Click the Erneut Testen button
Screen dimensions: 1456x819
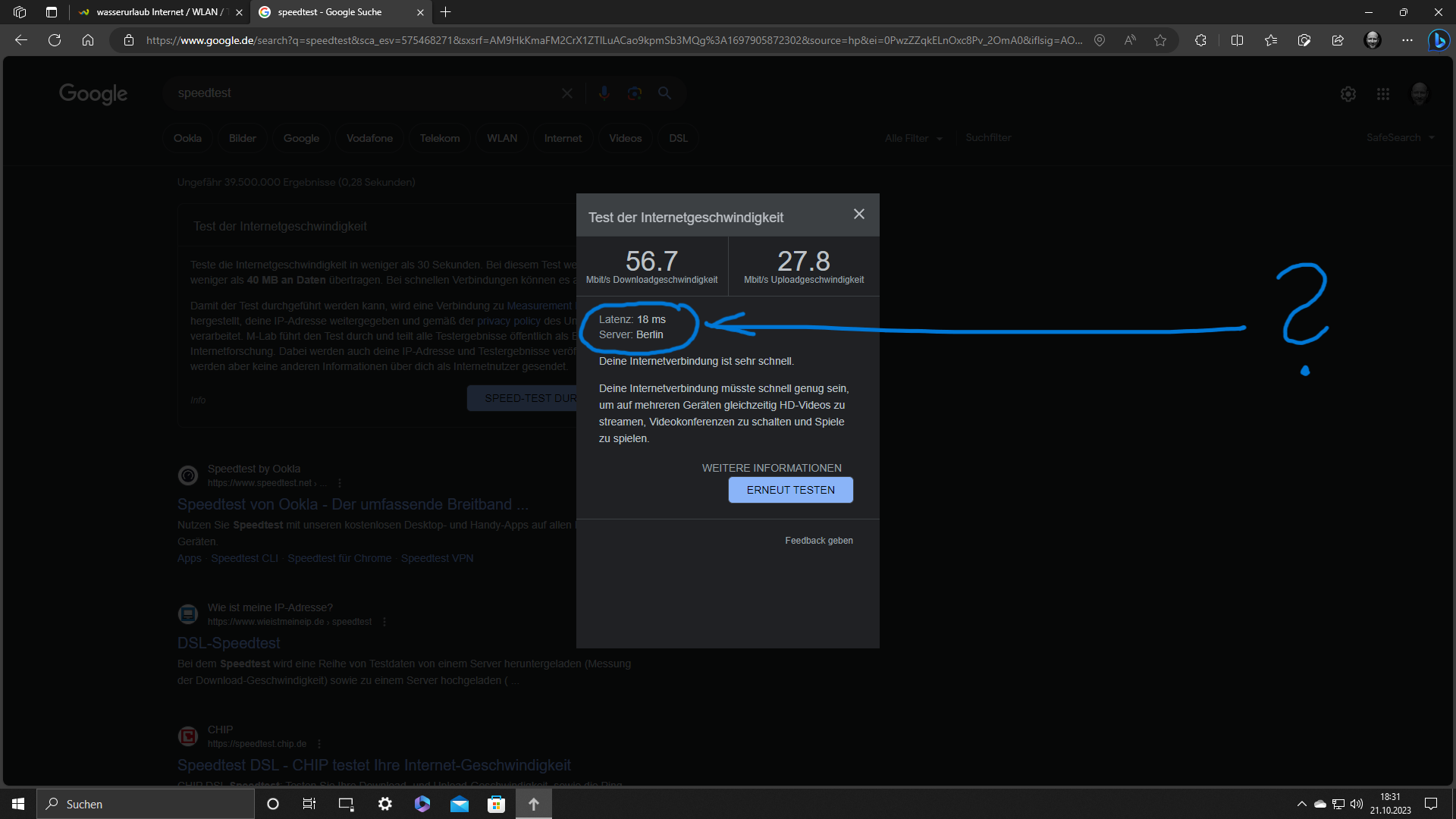click(790, 490)
